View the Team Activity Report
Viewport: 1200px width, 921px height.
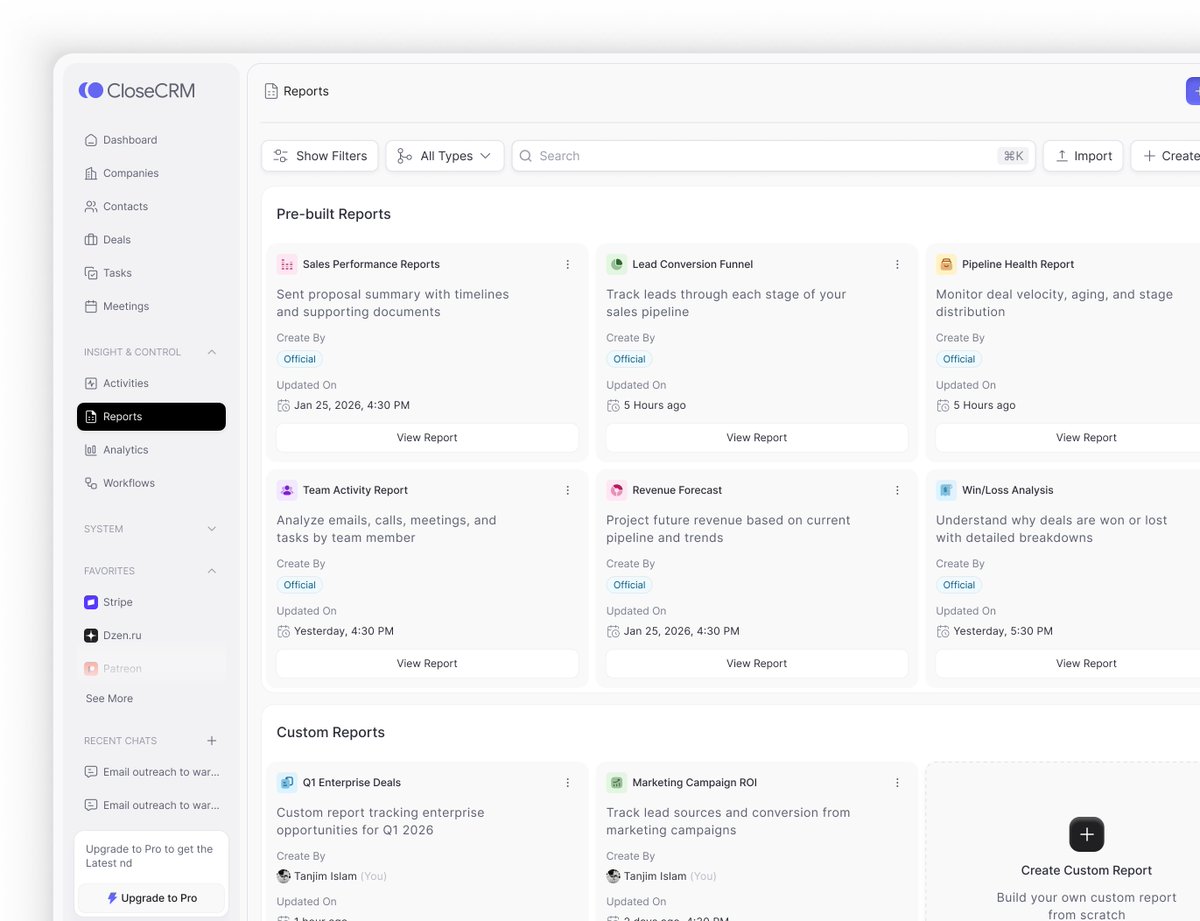point(427,664)
